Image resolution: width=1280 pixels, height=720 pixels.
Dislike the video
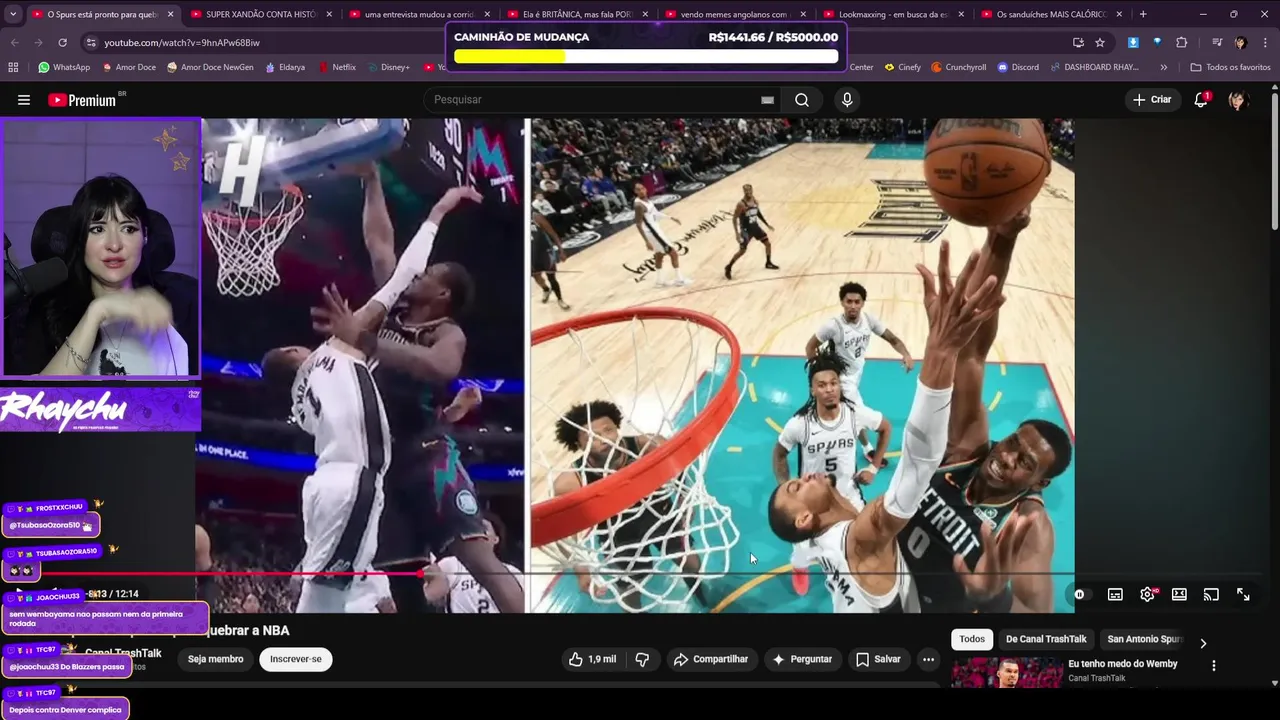(x=642, y=659)
